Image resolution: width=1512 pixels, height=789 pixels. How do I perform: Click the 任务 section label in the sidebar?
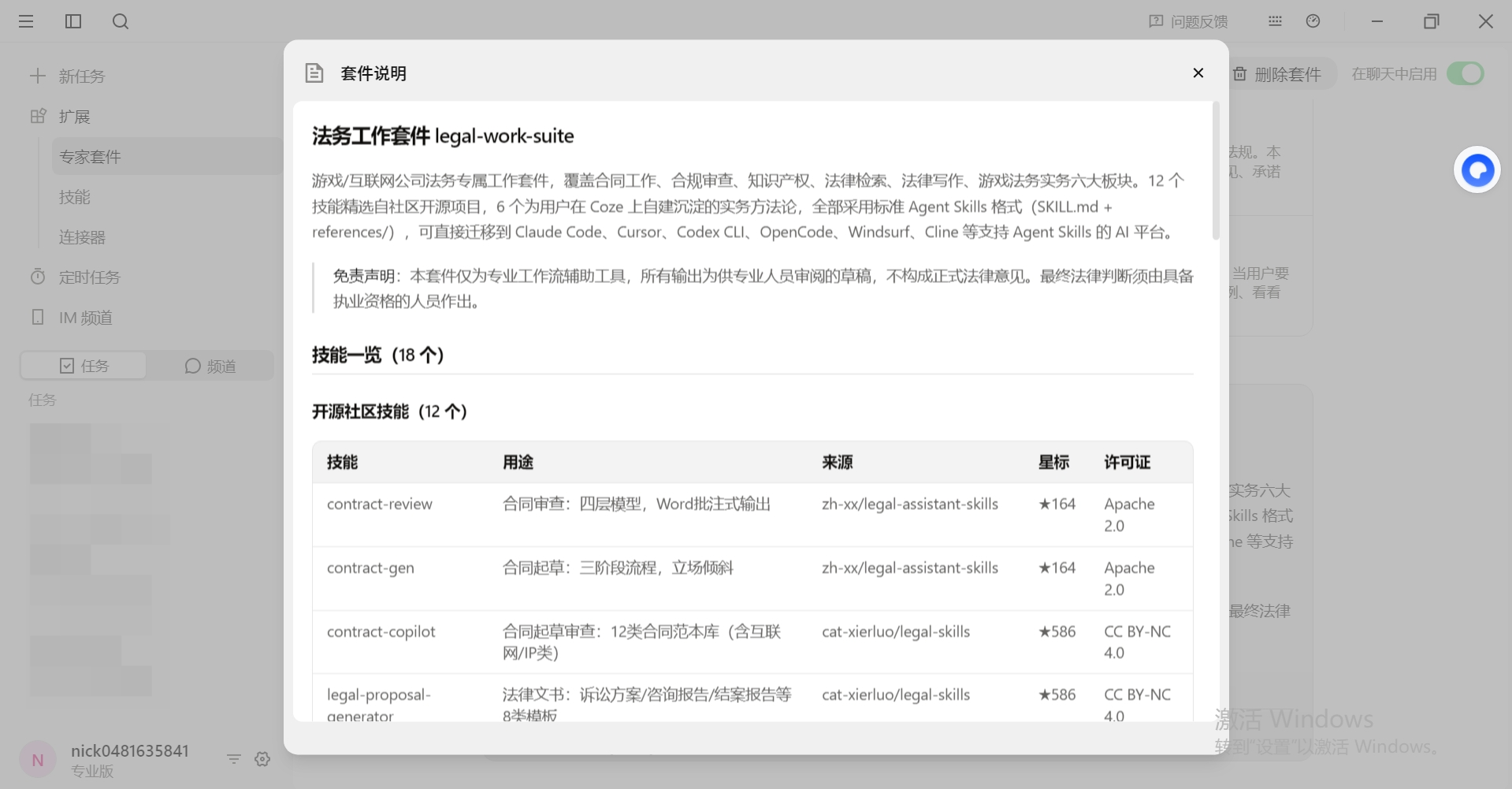tap(43, 400)
